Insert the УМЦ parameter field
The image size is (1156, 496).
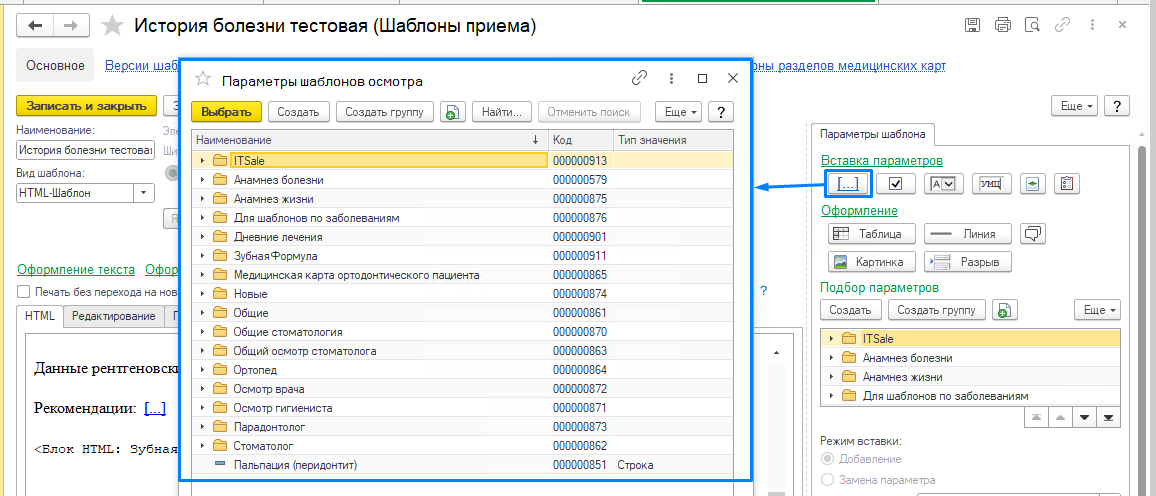(992, 184)
